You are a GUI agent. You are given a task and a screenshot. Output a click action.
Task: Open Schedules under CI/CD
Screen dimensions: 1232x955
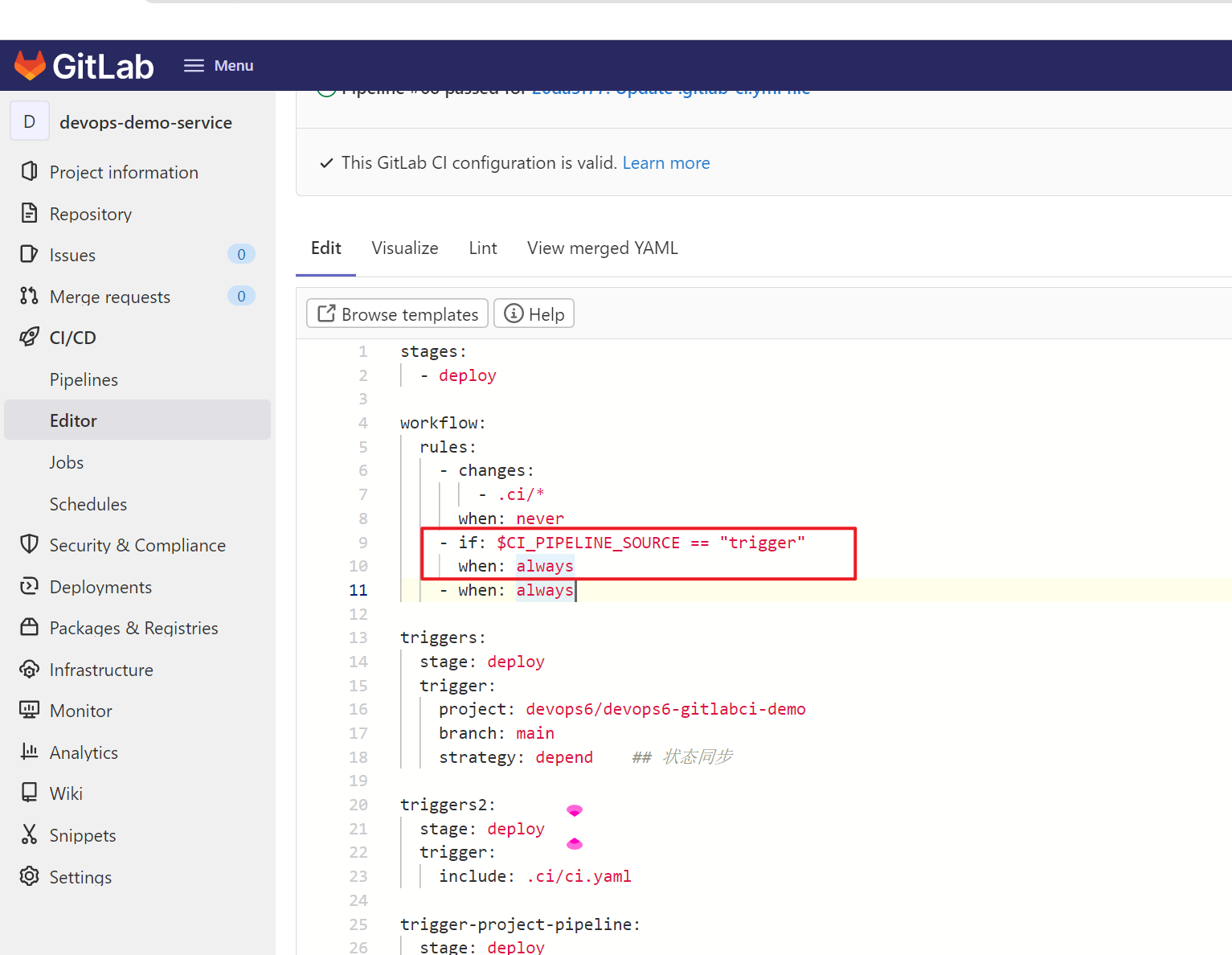tap(88, 504)
